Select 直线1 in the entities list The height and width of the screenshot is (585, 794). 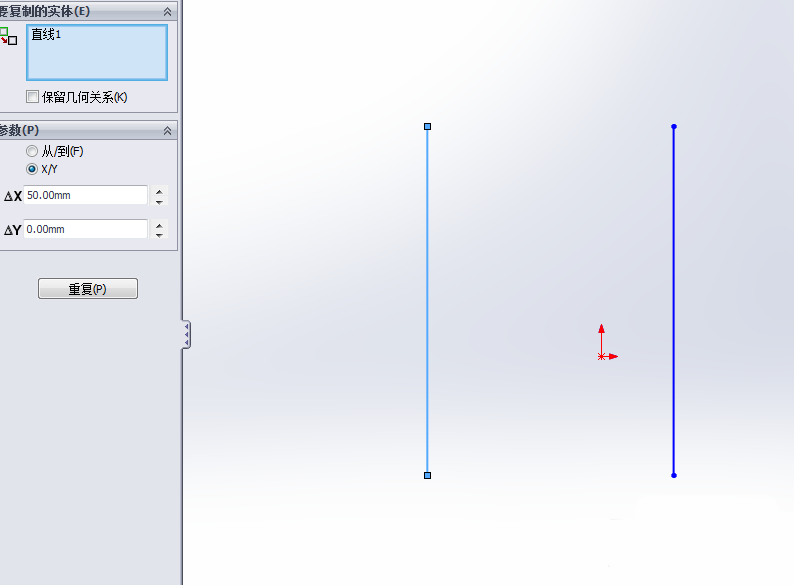pos(46,34)
